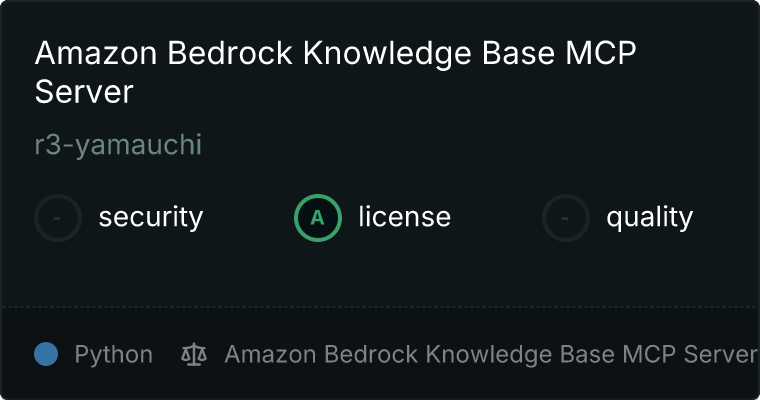Viewport: 760px width, 400px height.
Task: Select the "license" score label
Action: click(404, 217)
